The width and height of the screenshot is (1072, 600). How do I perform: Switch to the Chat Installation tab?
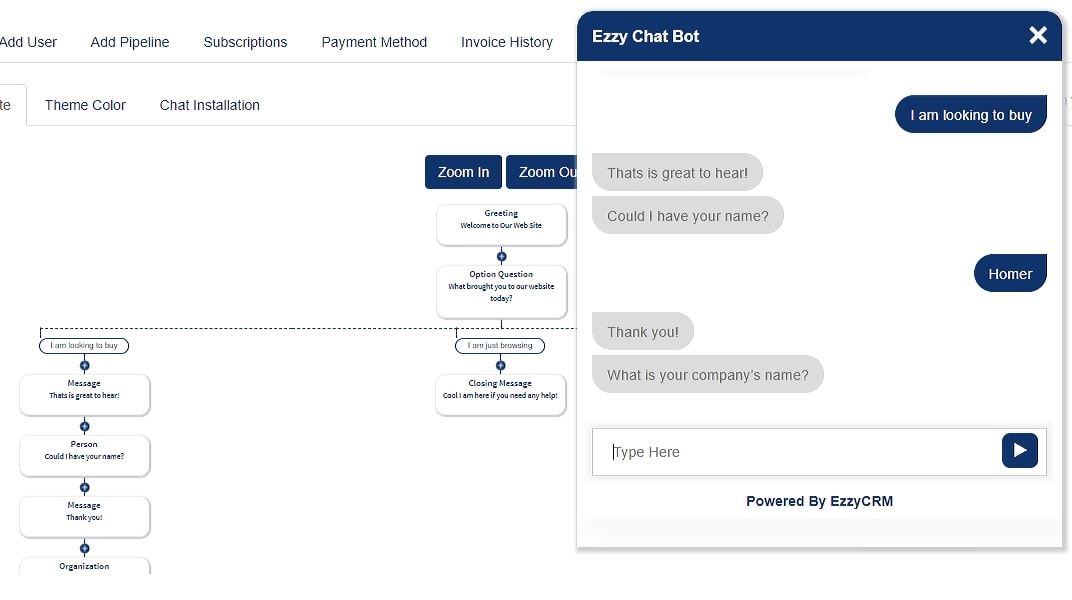(209, 105)
